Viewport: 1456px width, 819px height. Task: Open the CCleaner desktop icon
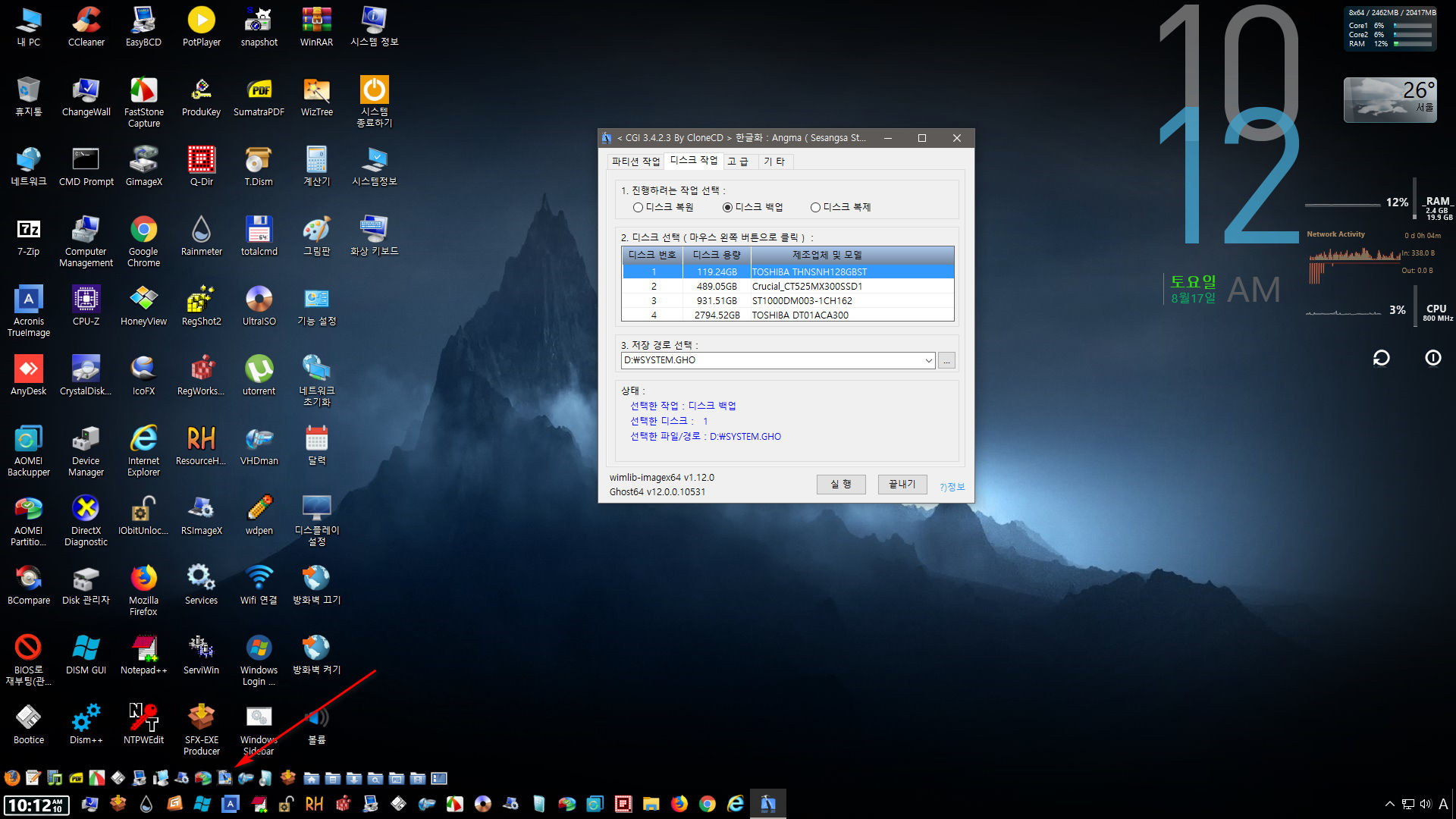pos(86,27)
